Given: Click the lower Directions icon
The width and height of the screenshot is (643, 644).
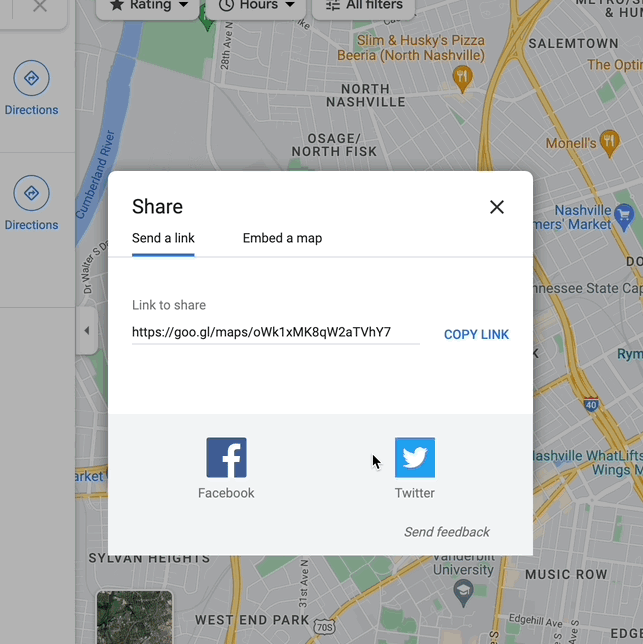Looking at the screenshot, I should 31,193.
